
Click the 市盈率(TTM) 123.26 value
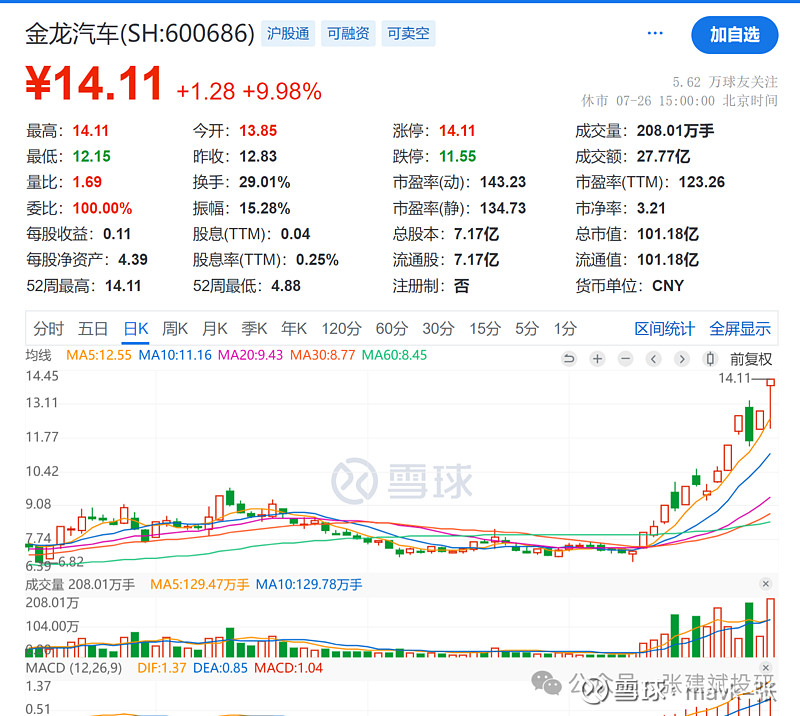(x=702, y=182)
